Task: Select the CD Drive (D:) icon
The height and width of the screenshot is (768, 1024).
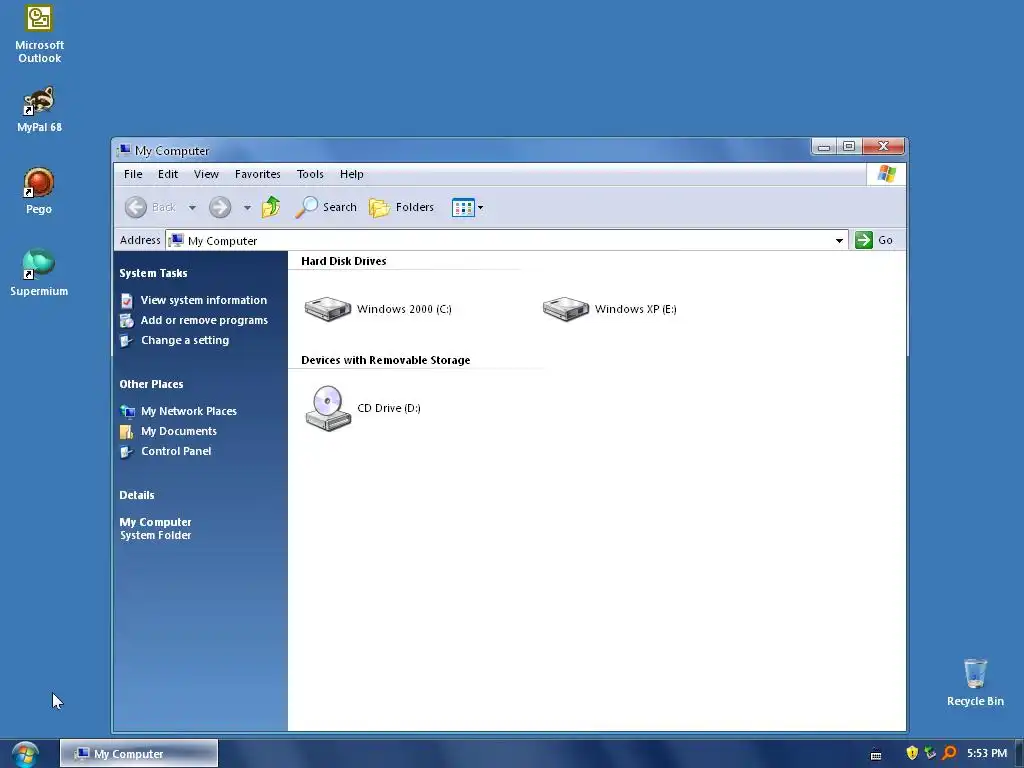Action: 362,408
